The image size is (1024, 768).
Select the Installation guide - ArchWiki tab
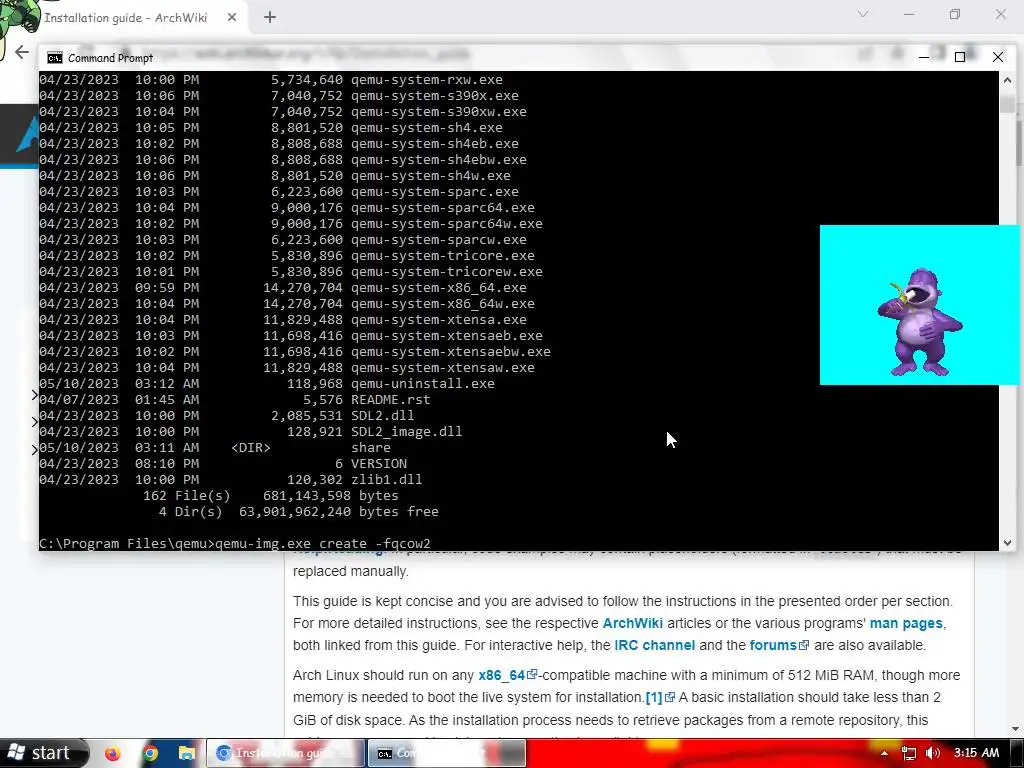(125, 18)
